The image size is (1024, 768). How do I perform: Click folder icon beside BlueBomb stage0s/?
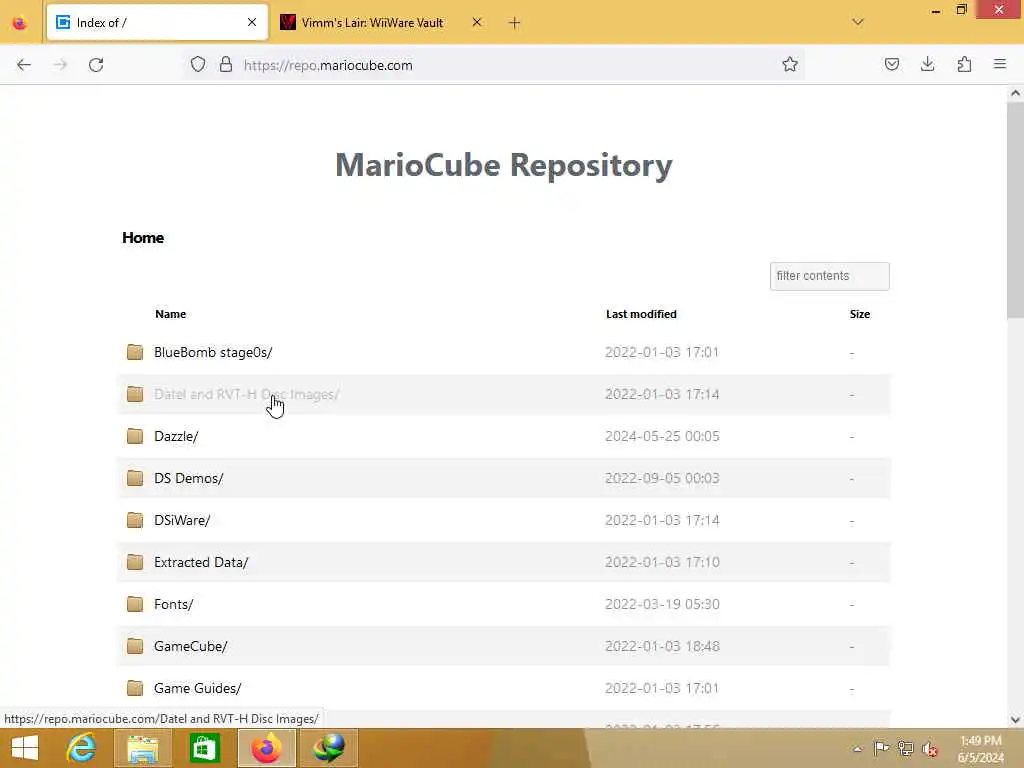(135, 353)
